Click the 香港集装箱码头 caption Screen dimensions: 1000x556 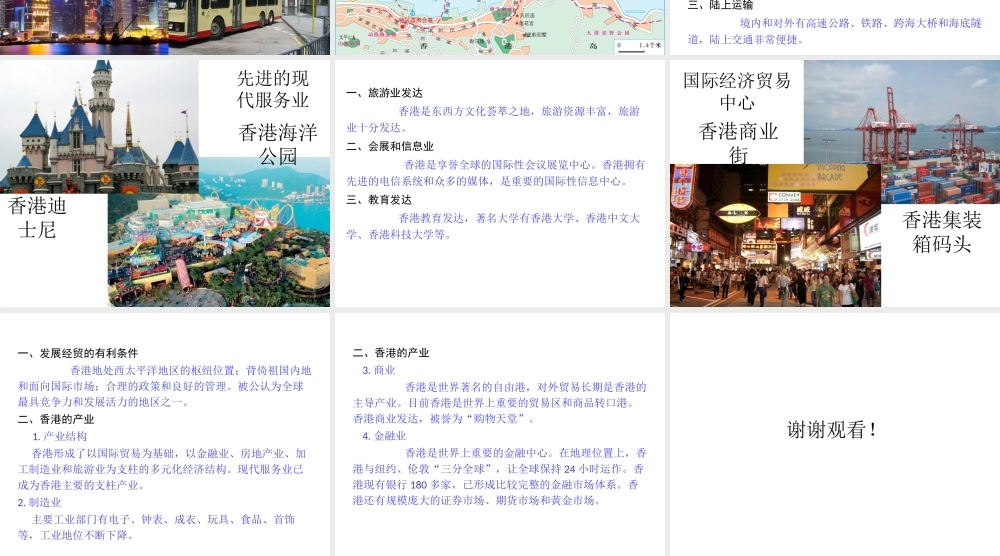(x=941, y=232)
